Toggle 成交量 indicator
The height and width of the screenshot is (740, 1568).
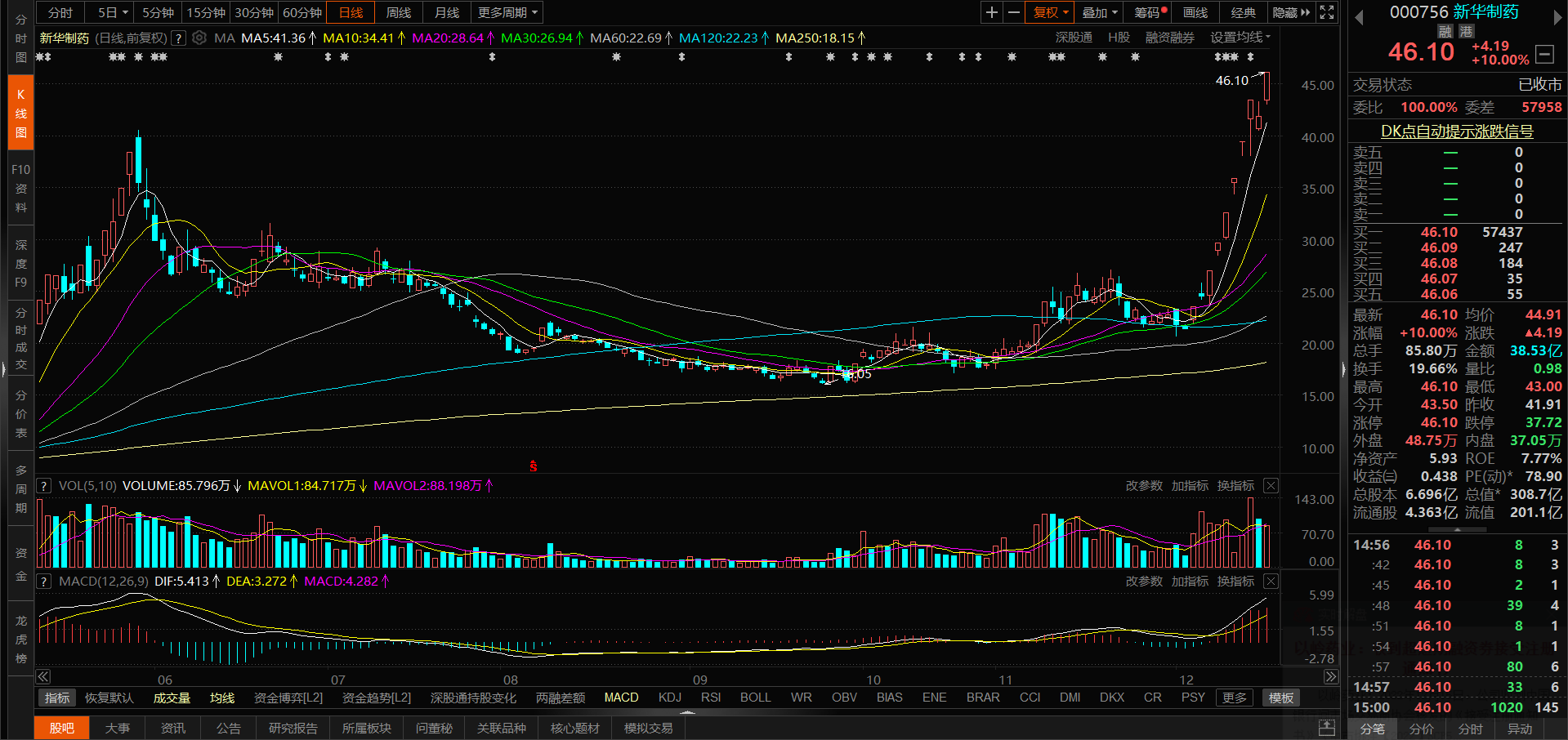(172, 698)
